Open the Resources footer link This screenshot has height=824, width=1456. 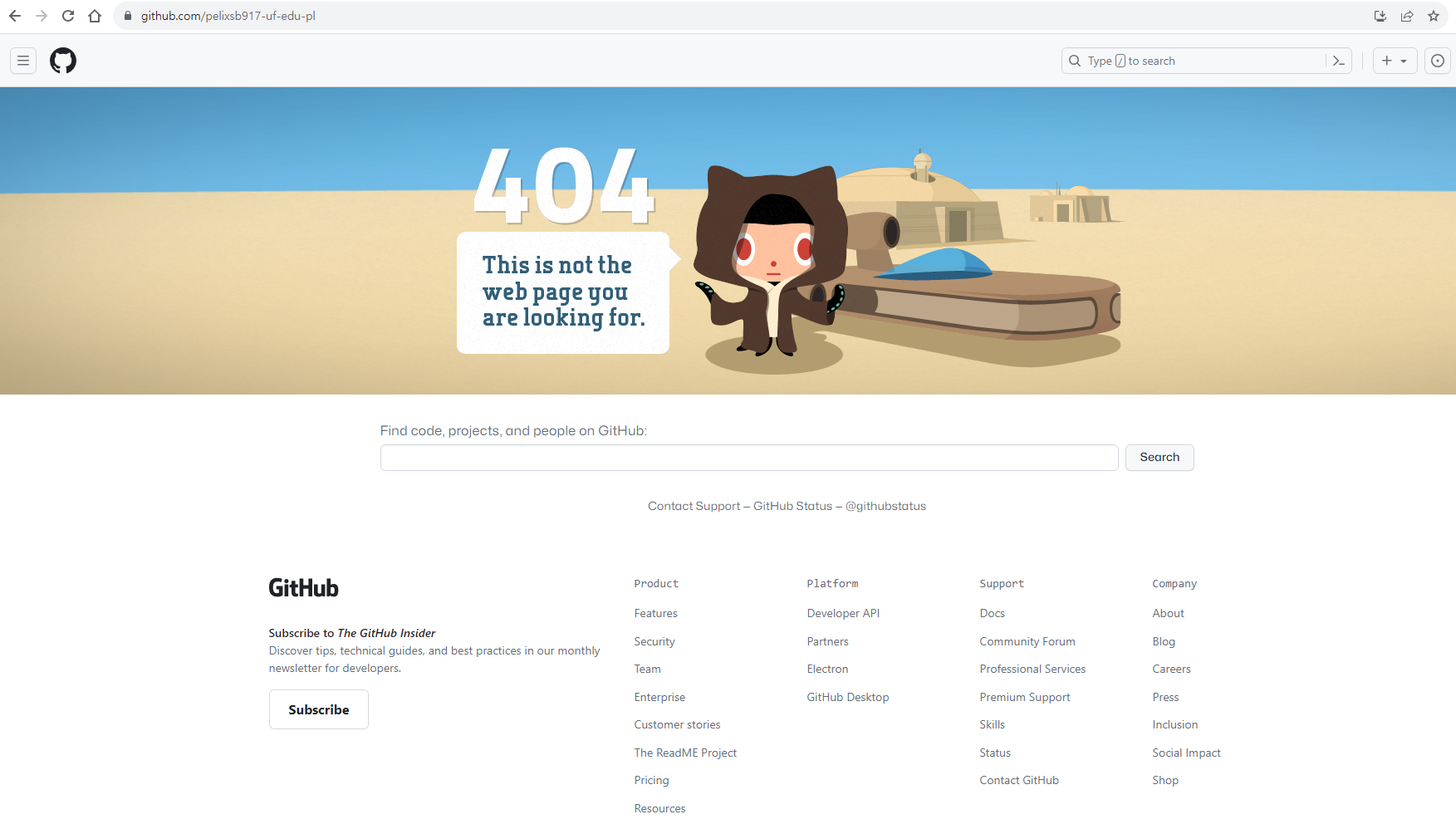(660, 808)
